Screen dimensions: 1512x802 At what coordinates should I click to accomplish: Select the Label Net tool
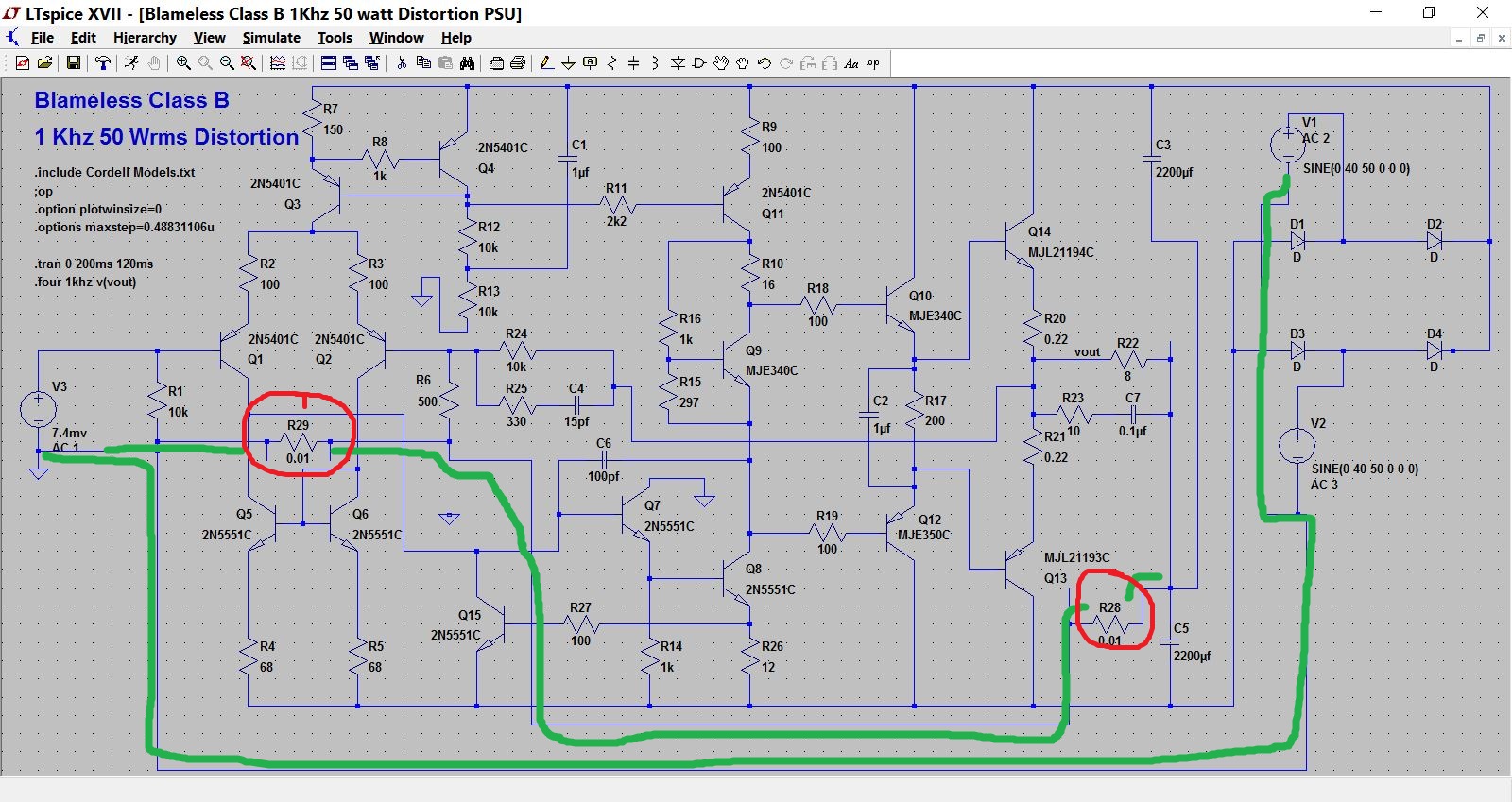590,63
